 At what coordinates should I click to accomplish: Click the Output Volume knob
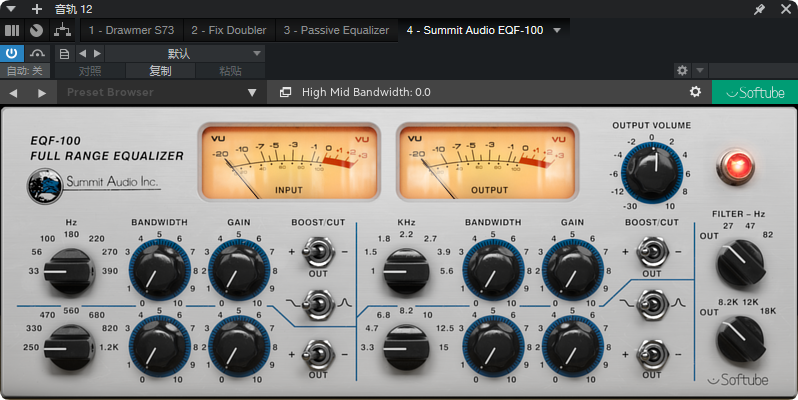[652, 173]
